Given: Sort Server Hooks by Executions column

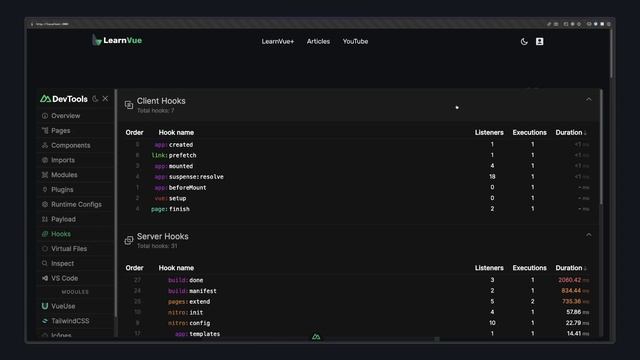Looking at the screenshot, I should pyautogui.click(x=529, y=268).
